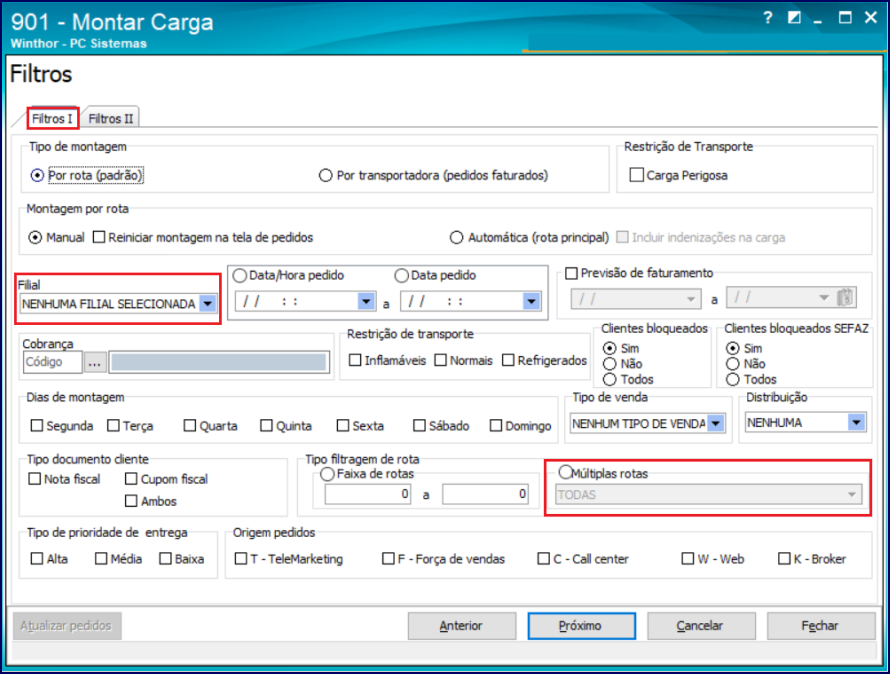890x674 pixels.
Task: Click the Fechar button
Action: (821, 626)
